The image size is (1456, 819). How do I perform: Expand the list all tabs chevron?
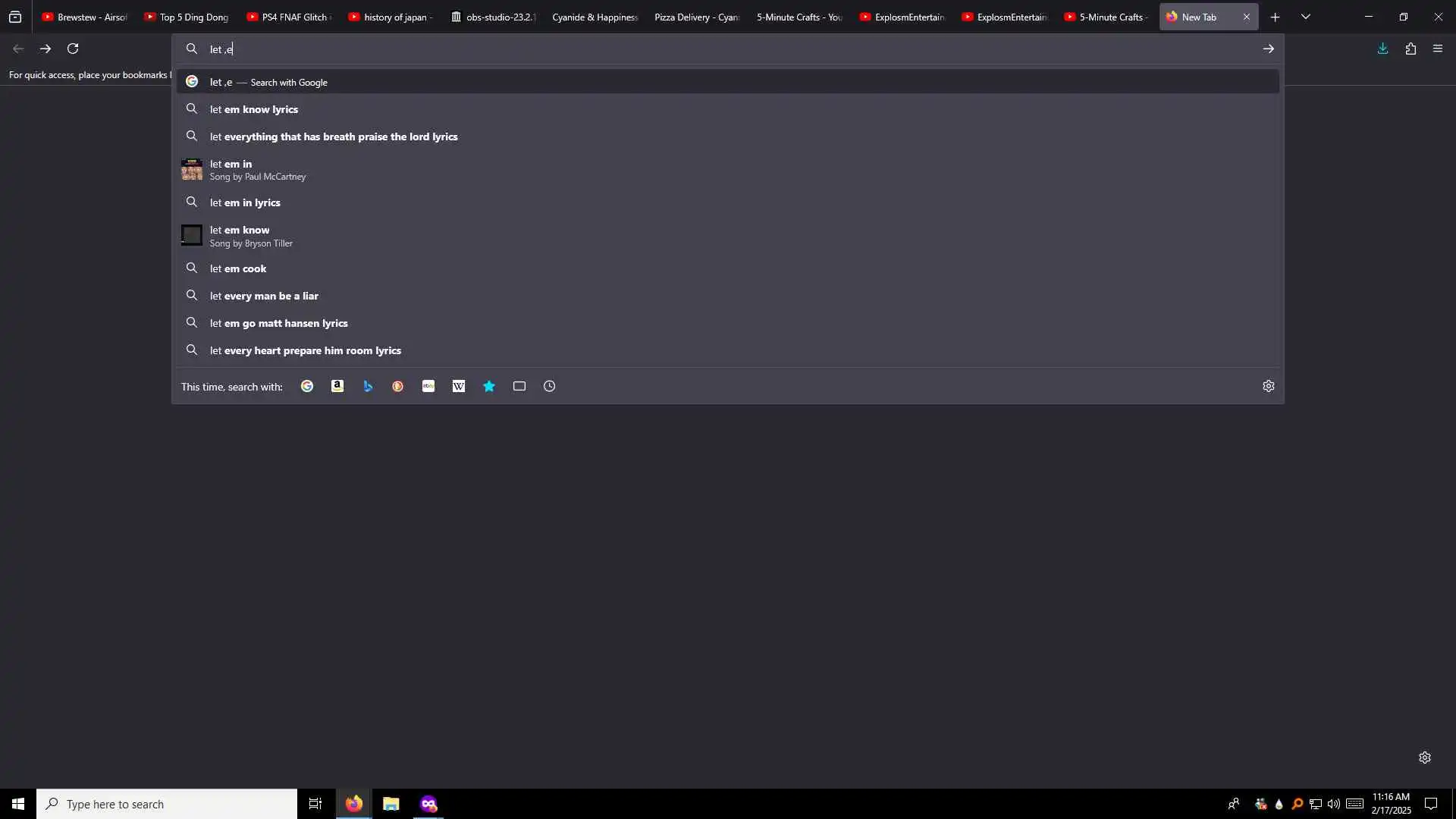1305,17
